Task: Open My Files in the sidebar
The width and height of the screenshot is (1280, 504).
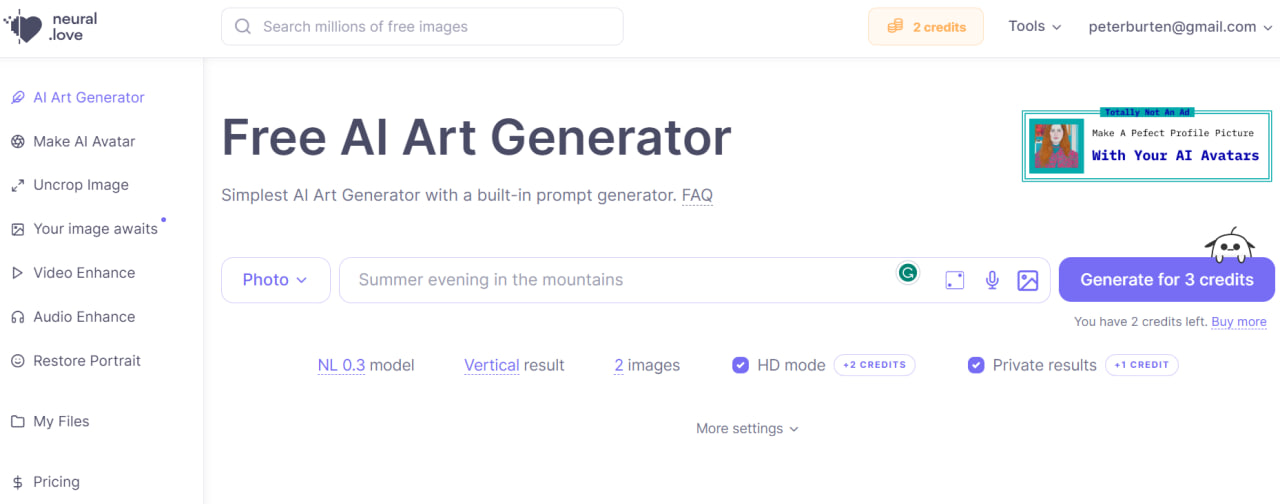Action: 61,422
